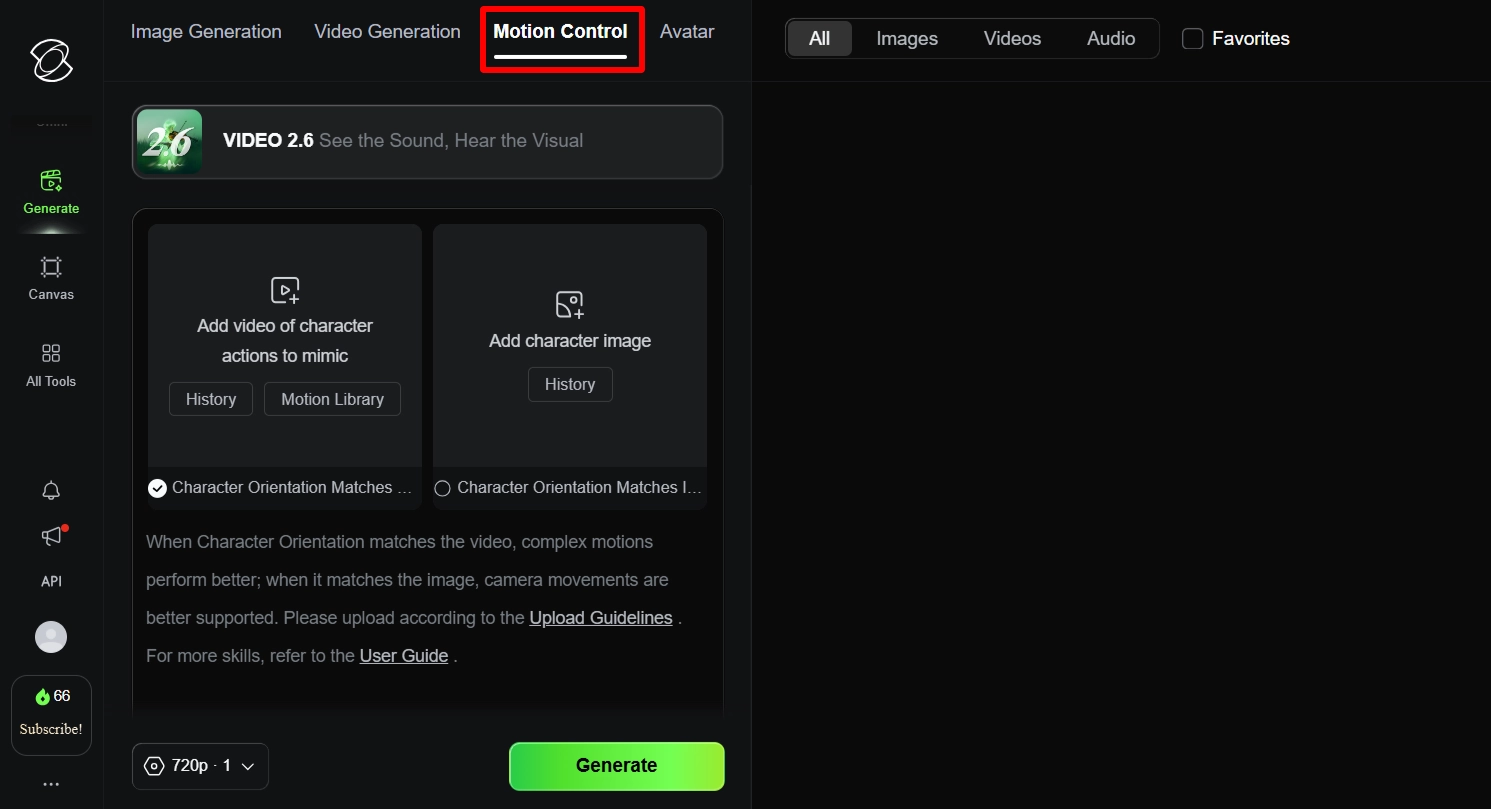Switch to the Videos filter tab
The image size is (1491, 809).
(x=1012, y=38)
